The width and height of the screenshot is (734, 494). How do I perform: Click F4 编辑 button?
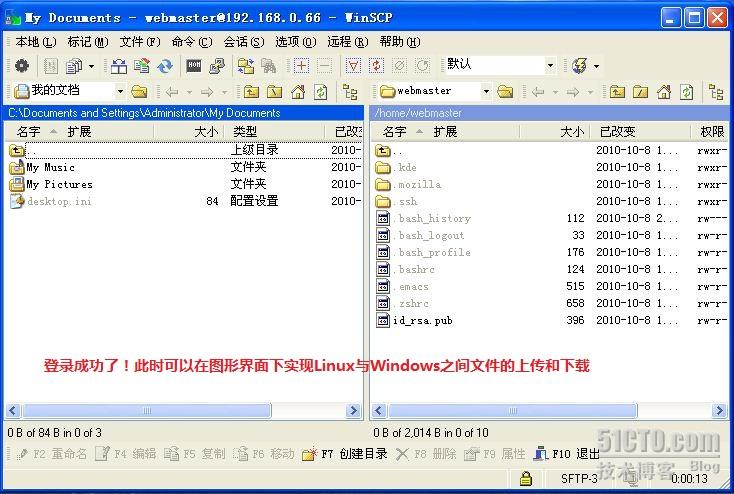click(x=125, y=454)
